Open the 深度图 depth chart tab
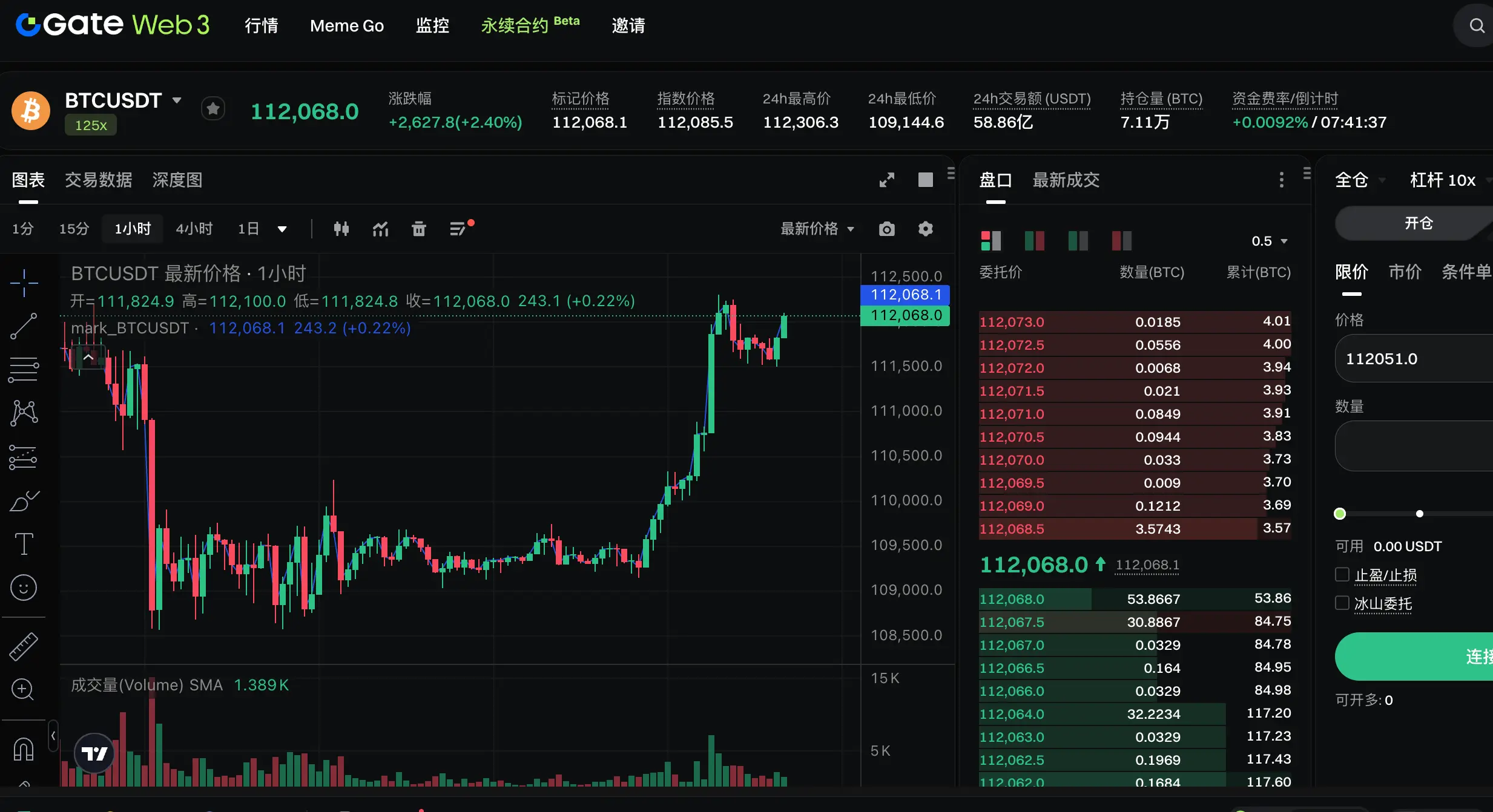 coord(177,180)
